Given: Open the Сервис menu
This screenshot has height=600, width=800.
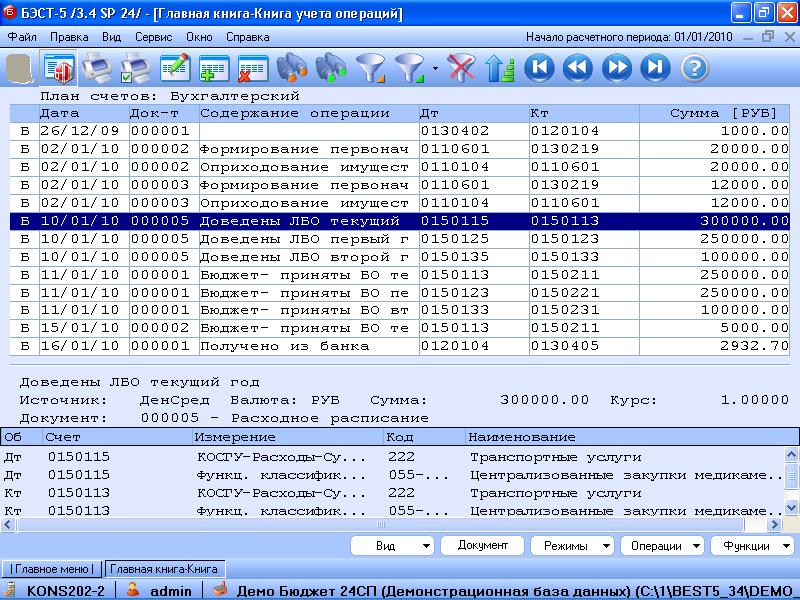Looking at the screenshot, I should 153,36.
